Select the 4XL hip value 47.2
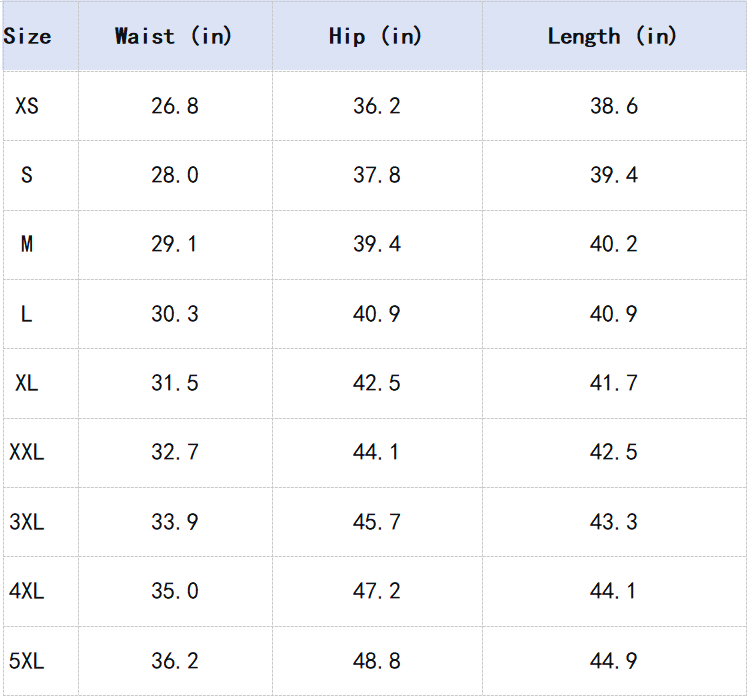Viewport: 751px width, 699px height. click(377, 591)
